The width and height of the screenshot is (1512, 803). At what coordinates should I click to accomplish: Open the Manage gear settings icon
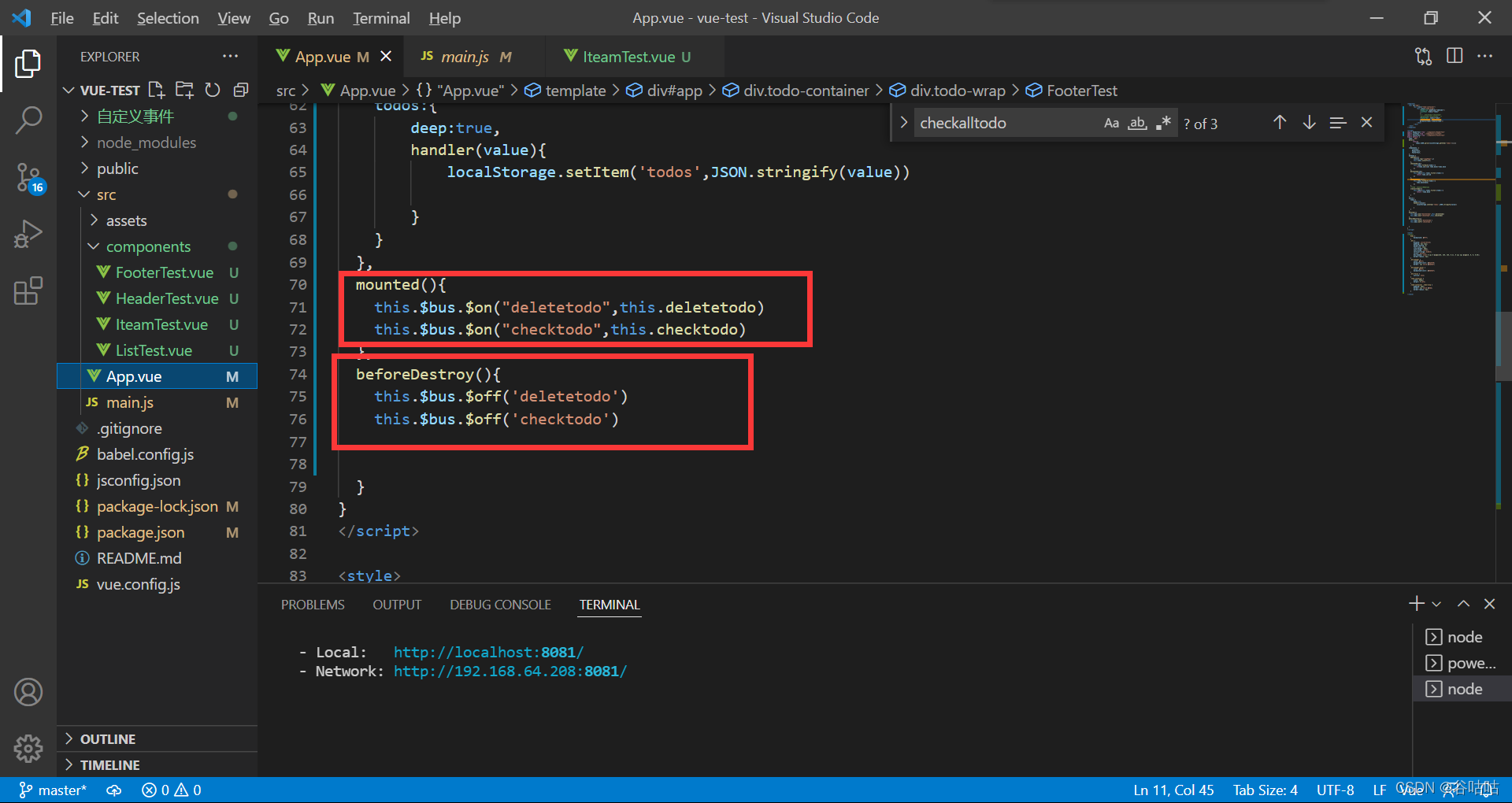28,748
